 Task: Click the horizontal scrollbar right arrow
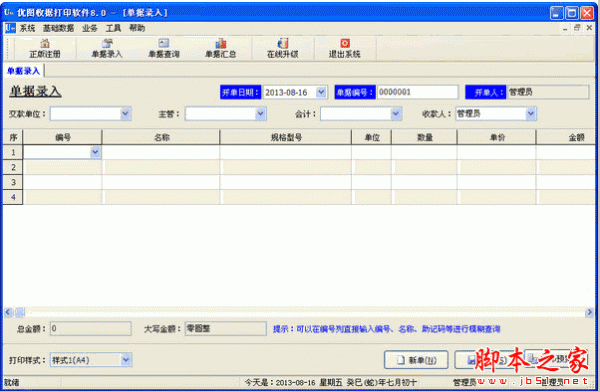(589, 312)
